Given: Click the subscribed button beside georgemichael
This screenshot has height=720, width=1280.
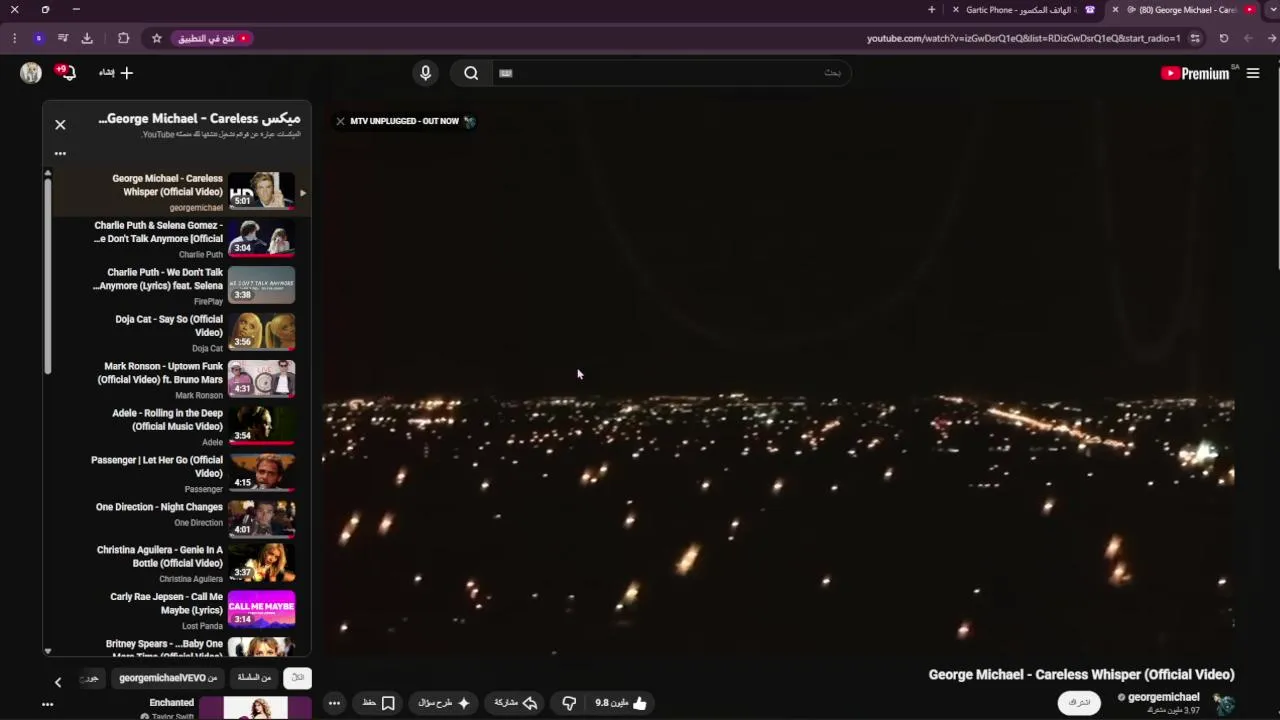Looking at the screenshot, I should pos(1079,703).
